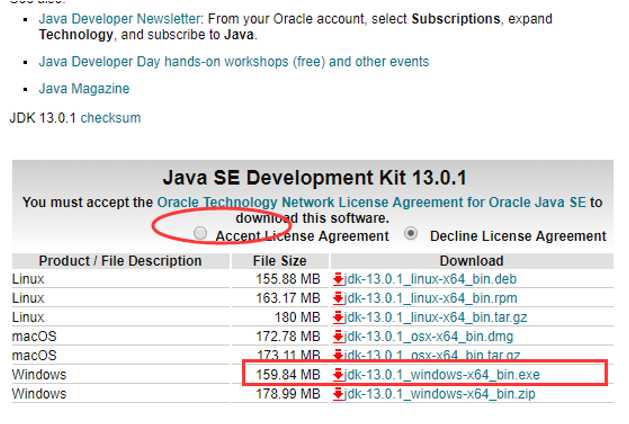
Task: Open the JDK 13.0.1 checksum link
Action: coord(111,118)
